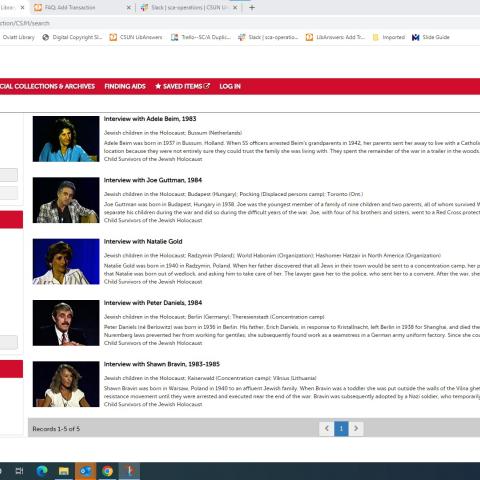Click Child Survivors collection under Adele Beim
This screenshot has width=480, height=480.
click(x=153, y=159)
